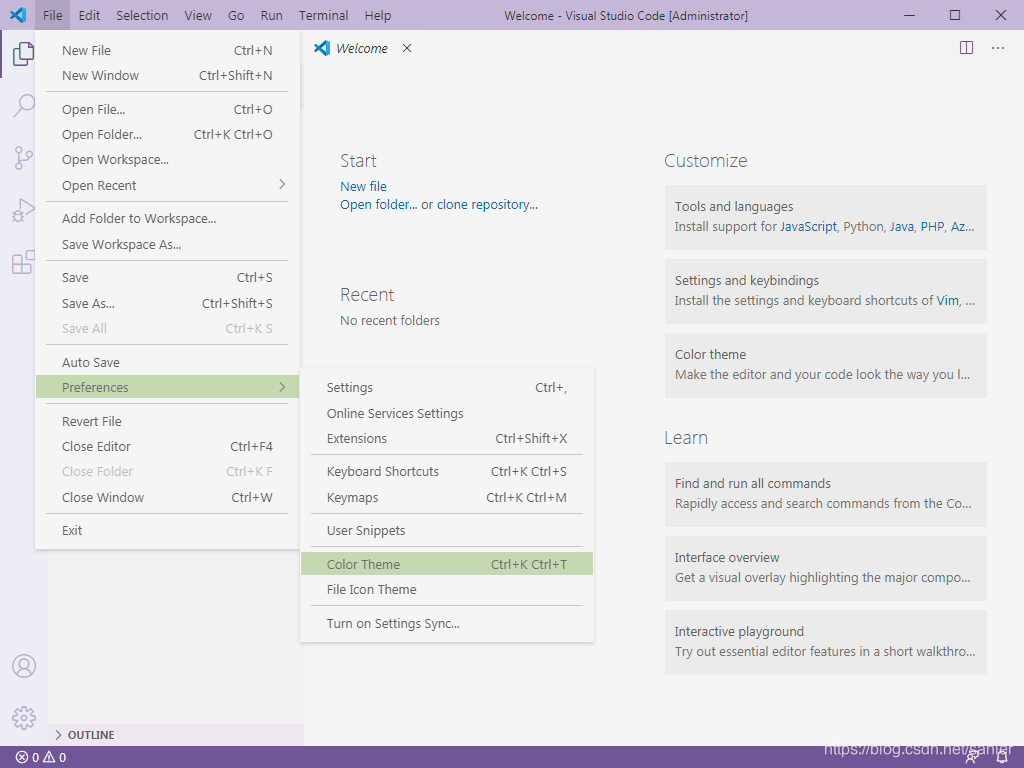This screenshot has height=768, width=1024.
Task: Open the More Actions ellipsis menu
Action: pyautogui.click(x=998, y=48)
